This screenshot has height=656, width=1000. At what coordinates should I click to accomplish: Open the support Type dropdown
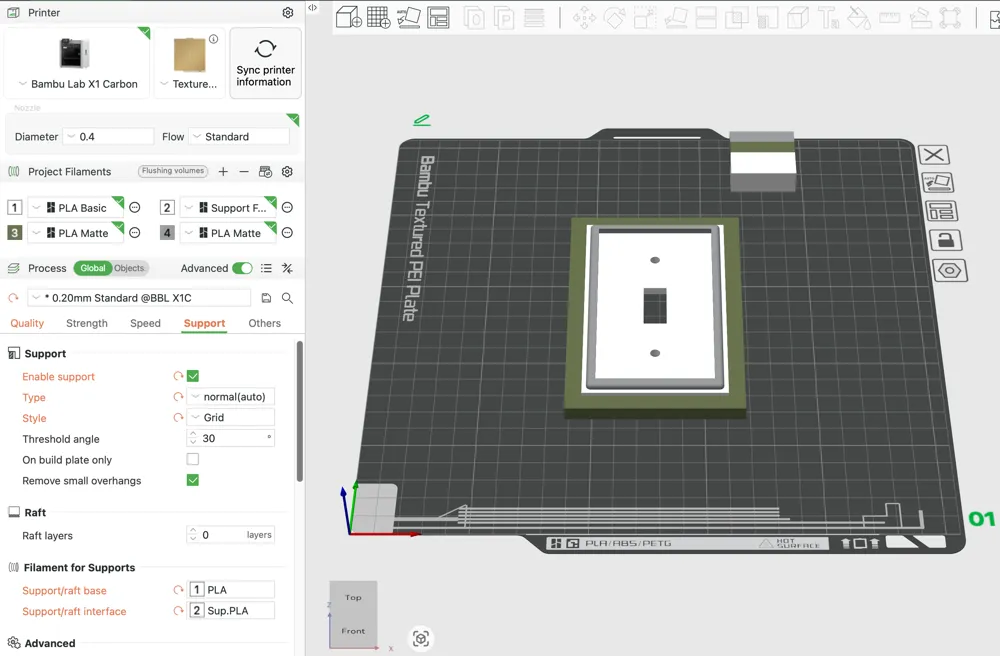point(231,397)
